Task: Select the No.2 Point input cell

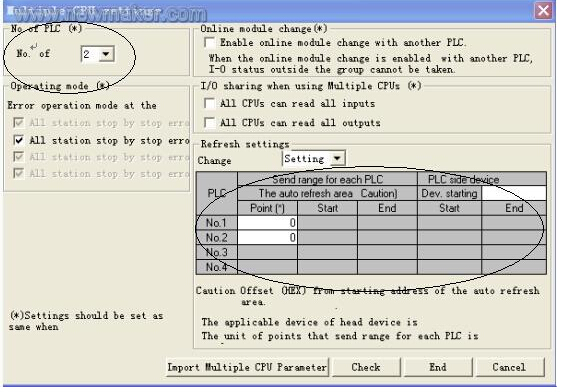Action: (x=267, y=237)
